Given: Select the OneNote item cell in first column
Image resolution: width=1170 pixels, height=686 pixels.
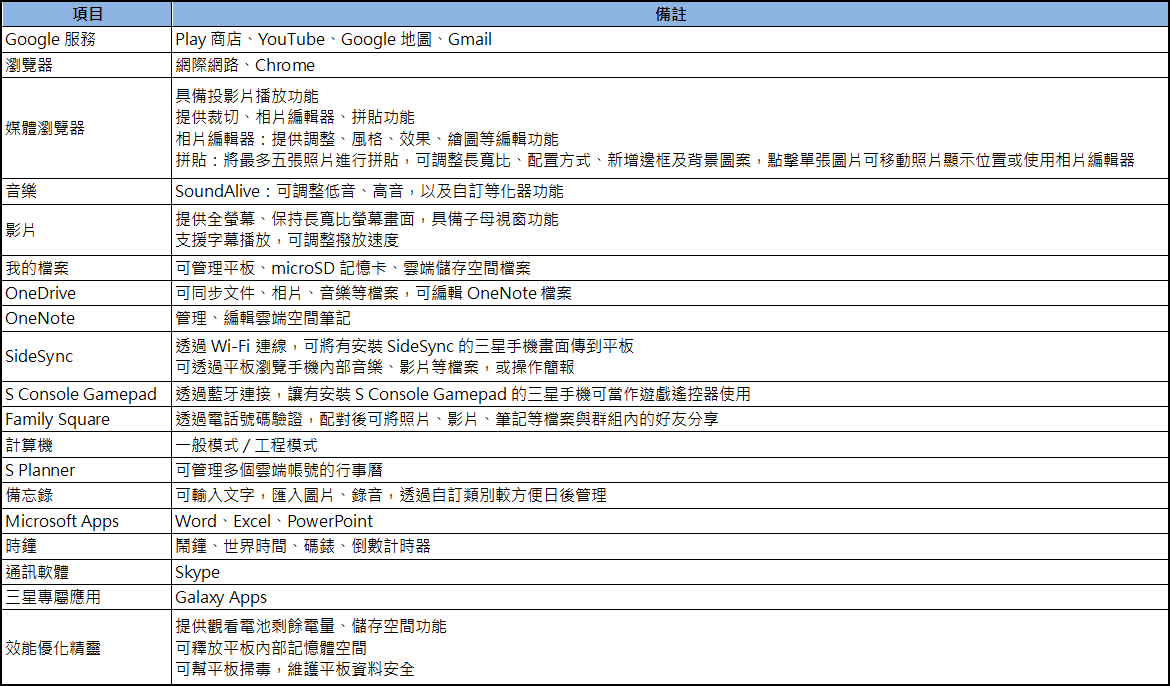Looking at the screenshot, I should tap(87, 319).
